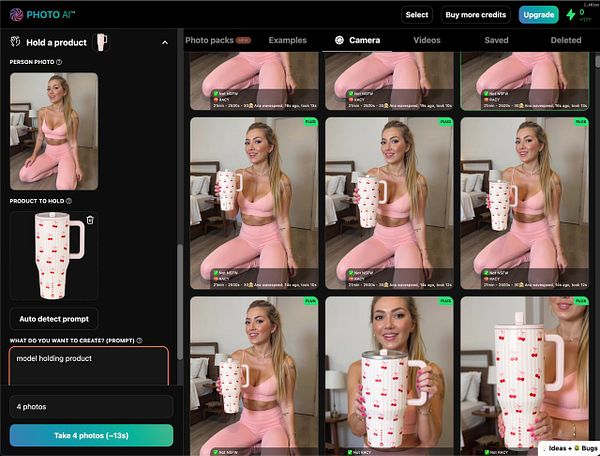Click the NEW badge on Photo packs
The image size is (600, 456).
[x=243, y=40]
